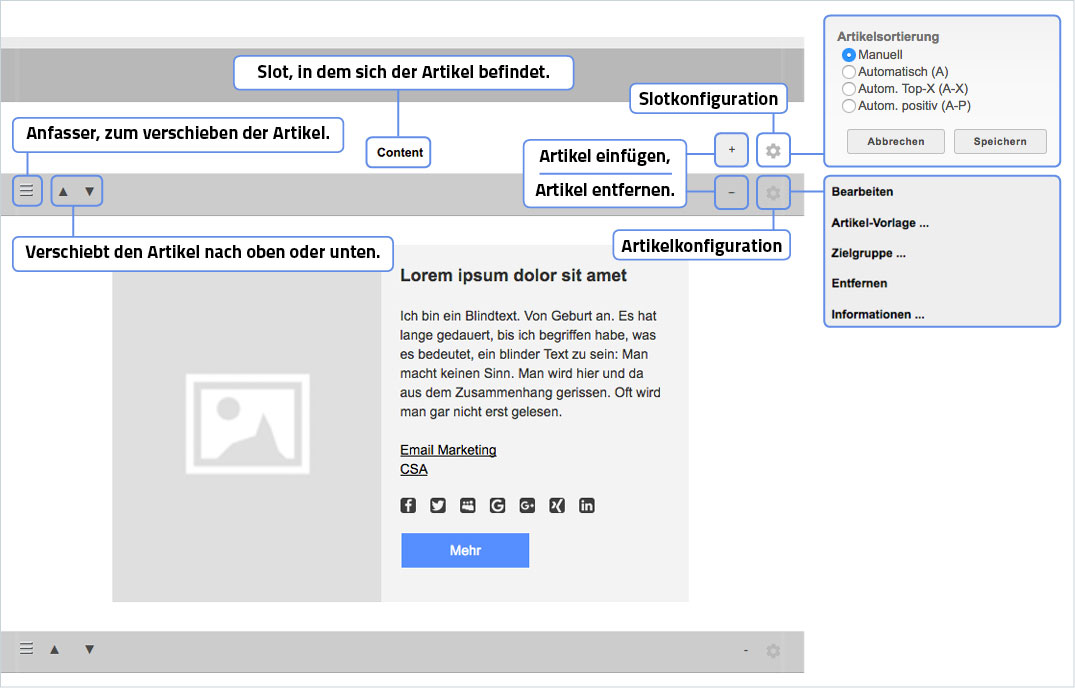
Task: Choose Autom. positiv (A-P) sorting
Action: pos(849,105)
